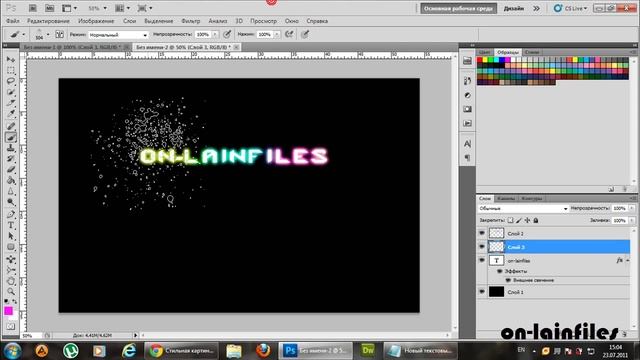Select the 3D Object Rotate tool
Screen dimensions: 640x360
[11, 259]
